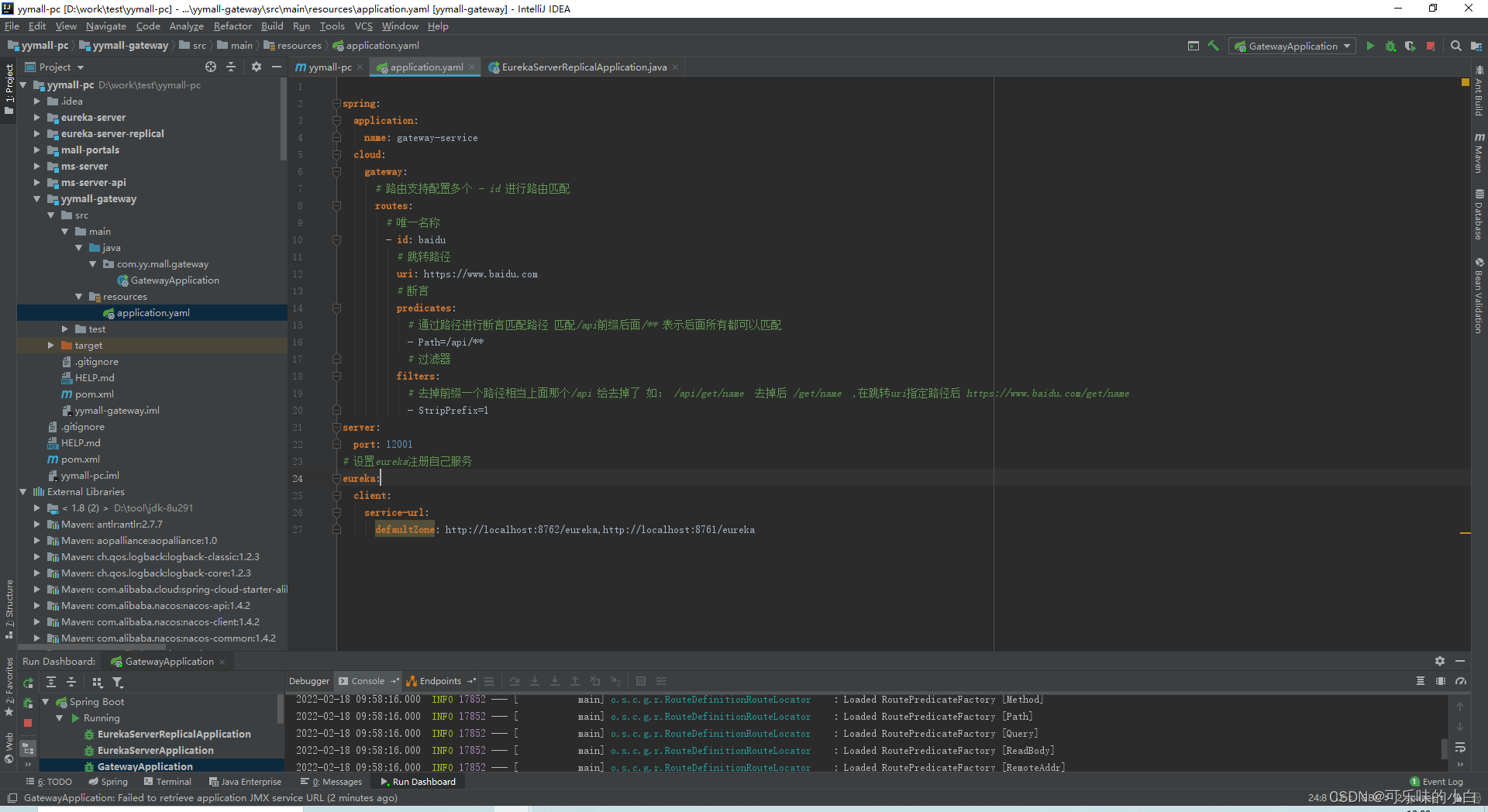Hide the Project tool window
Image resolution: width=1488 pixels, height=812 pixels.
[x=276, y=67]
